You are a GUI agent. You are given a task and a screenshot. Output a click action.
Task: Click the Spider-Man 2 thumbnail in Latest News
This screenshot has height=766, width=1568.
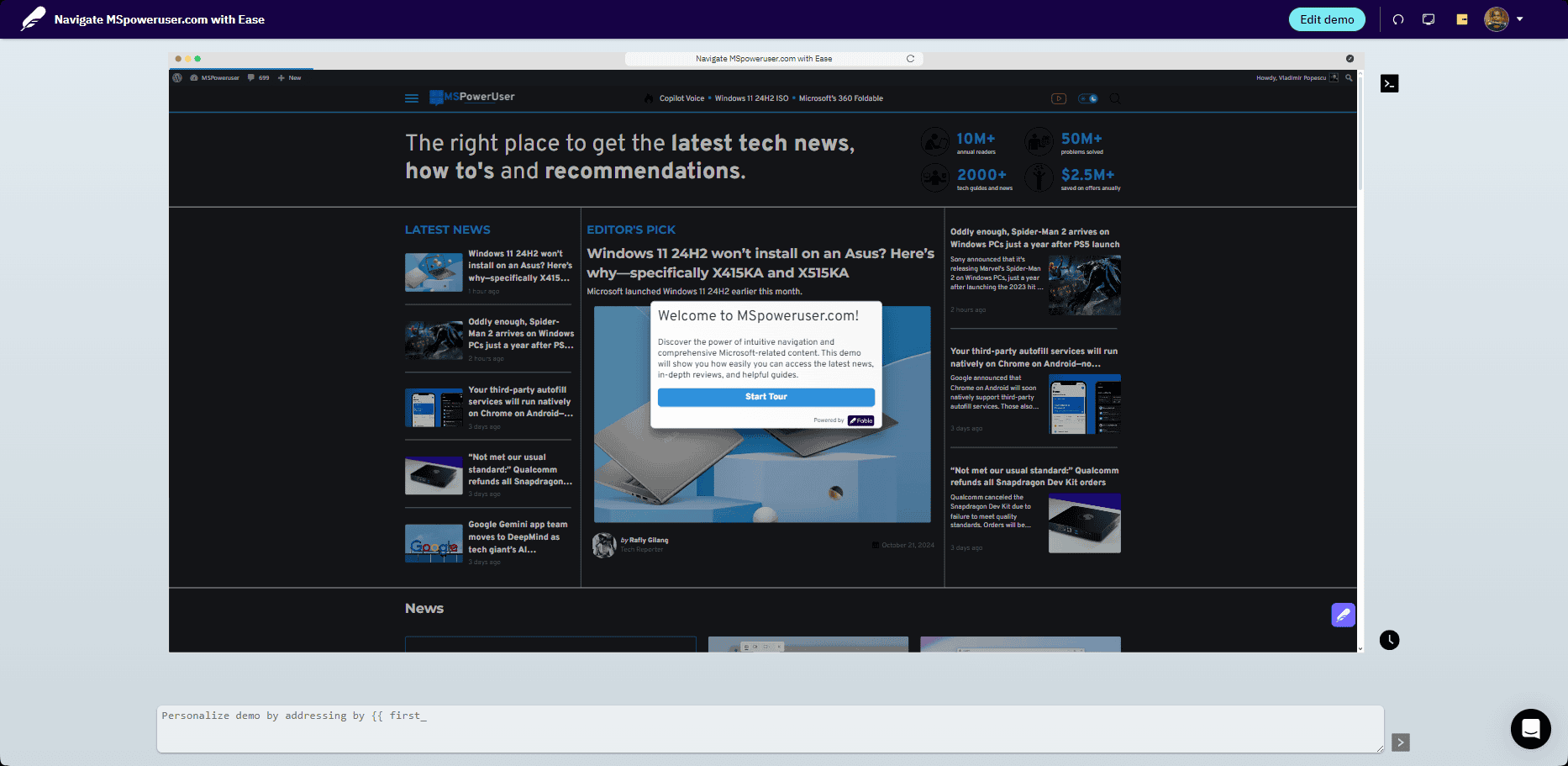click(434, 340)
